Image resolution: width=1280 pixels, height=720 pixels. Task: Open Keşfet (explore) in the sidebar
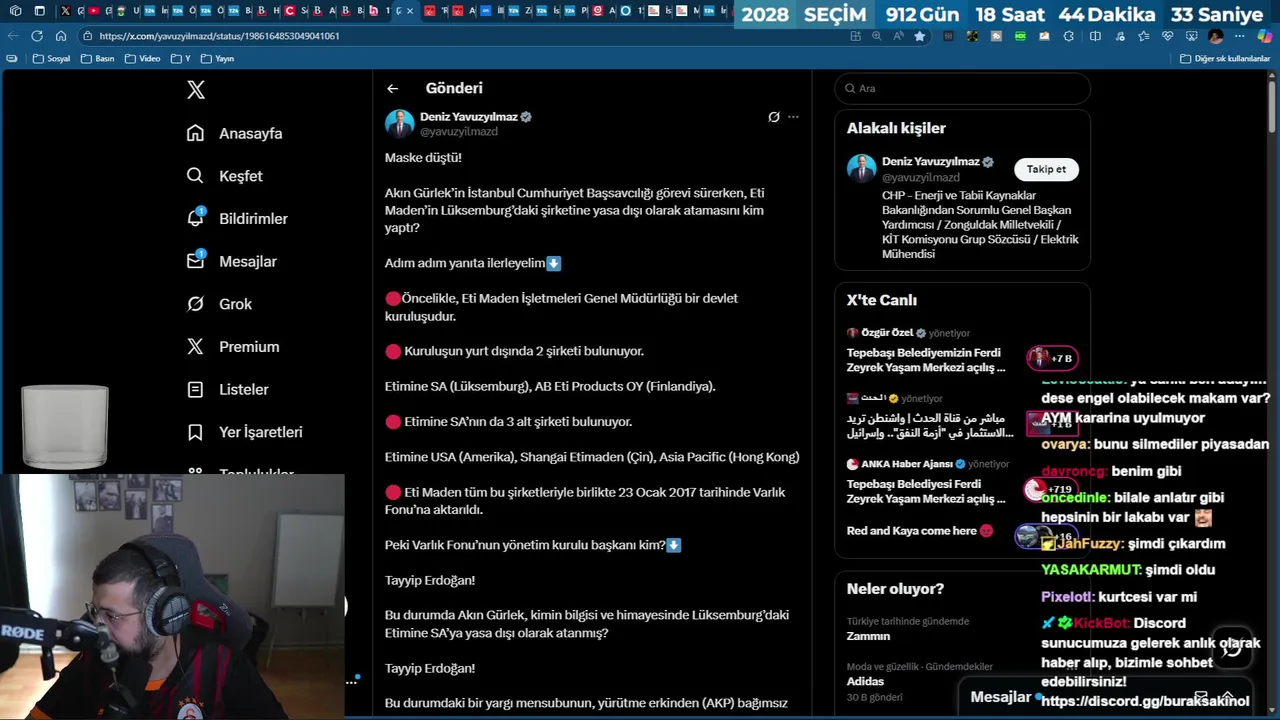pos(225,176)
